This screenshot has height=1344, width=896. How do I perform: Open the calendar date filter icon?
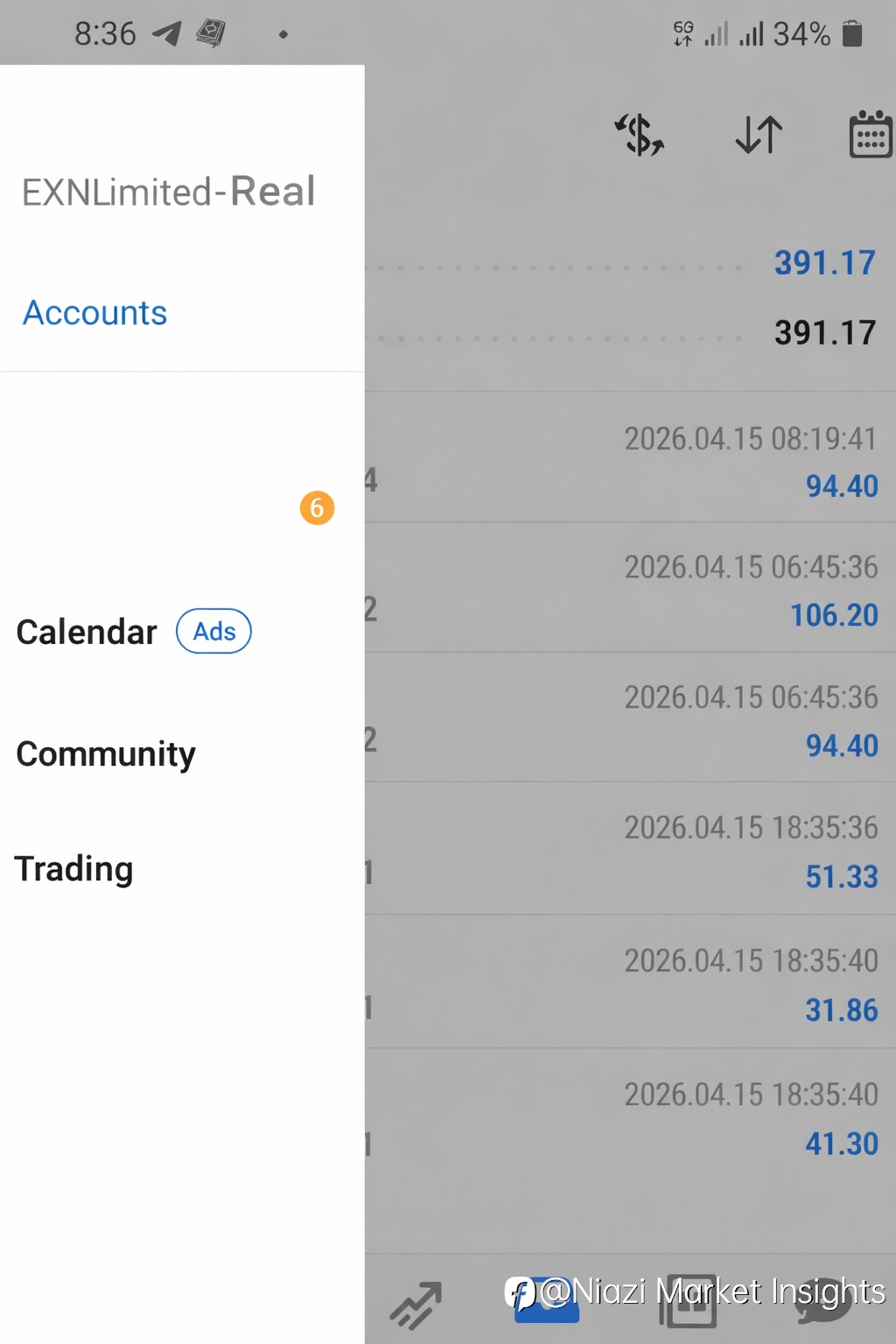871,134
